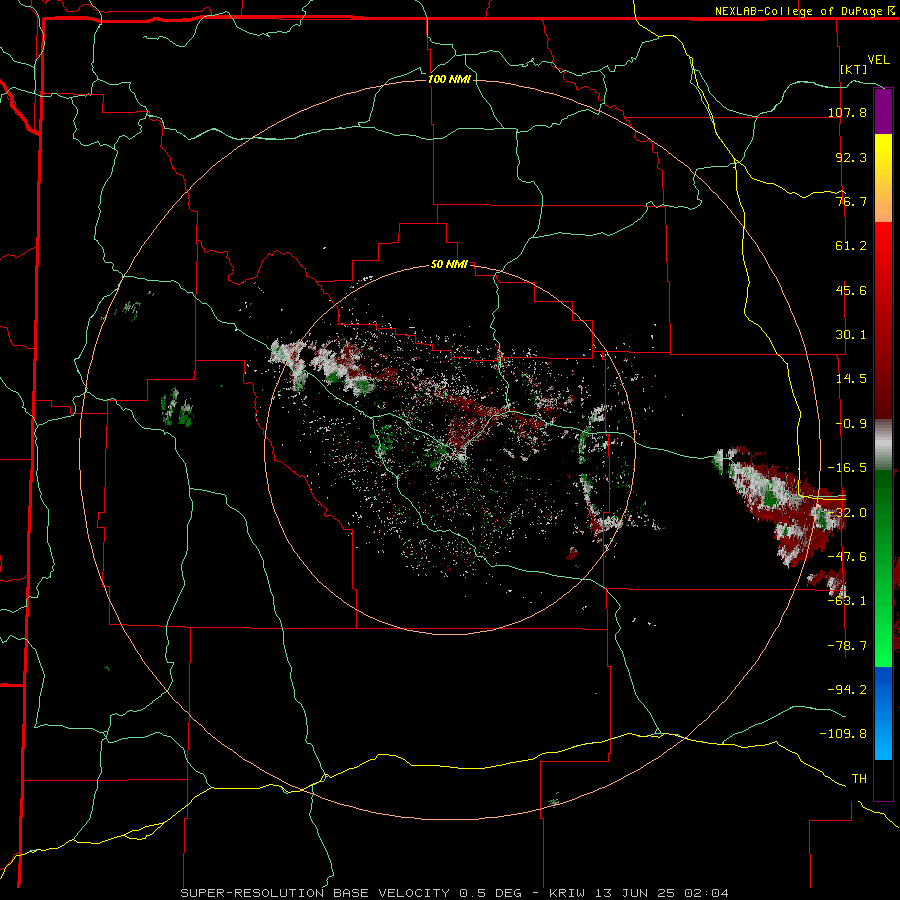
Task: Select the 30.1 velocity scale value
Action: [851, 335]
